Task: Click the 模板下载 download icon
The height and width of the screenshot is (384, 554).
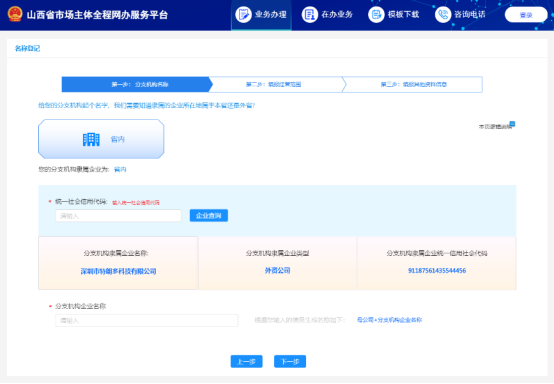Action: pos(376,14)
